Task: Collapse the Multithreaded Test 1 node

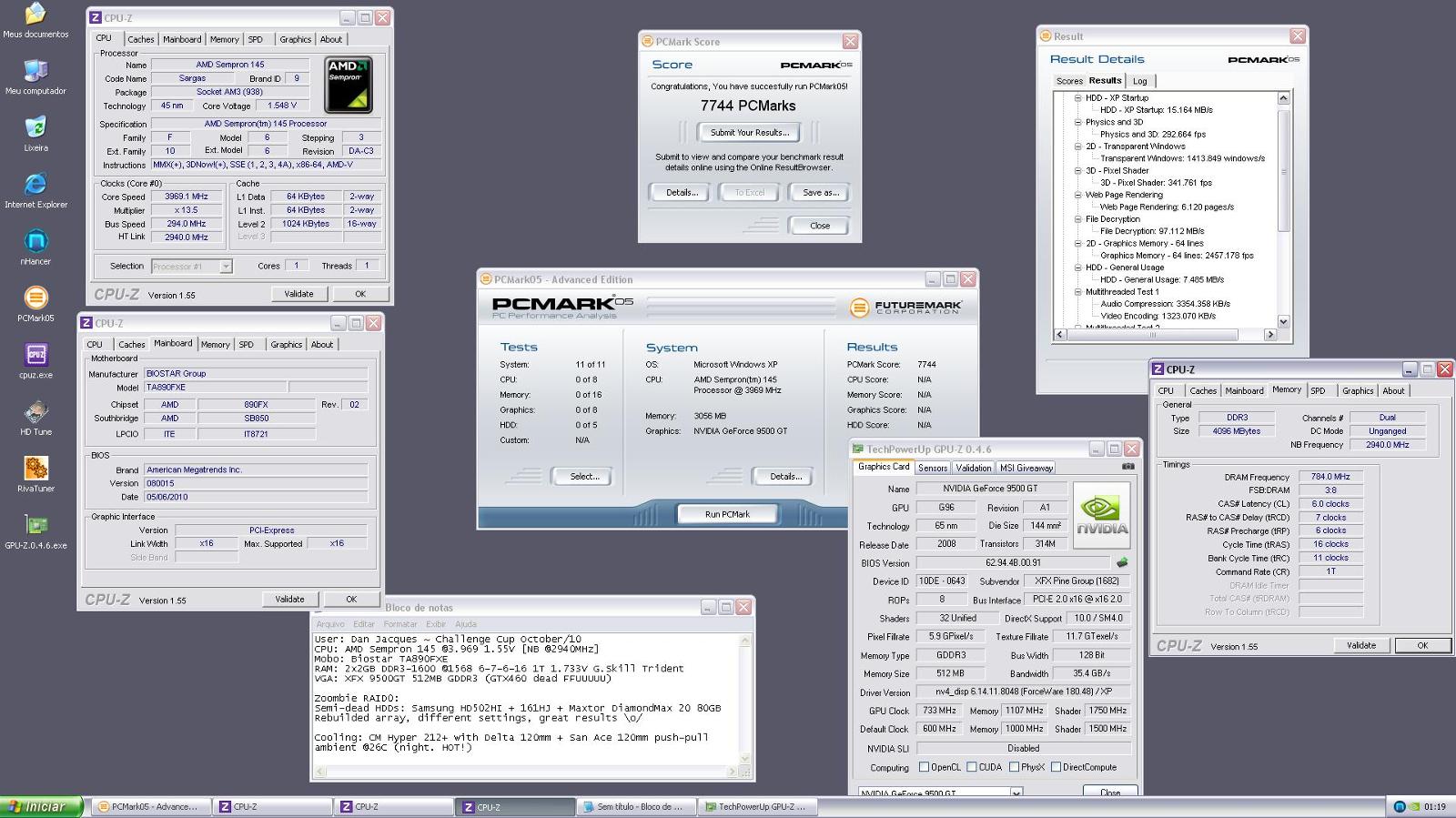Action: click(1077, 292)
